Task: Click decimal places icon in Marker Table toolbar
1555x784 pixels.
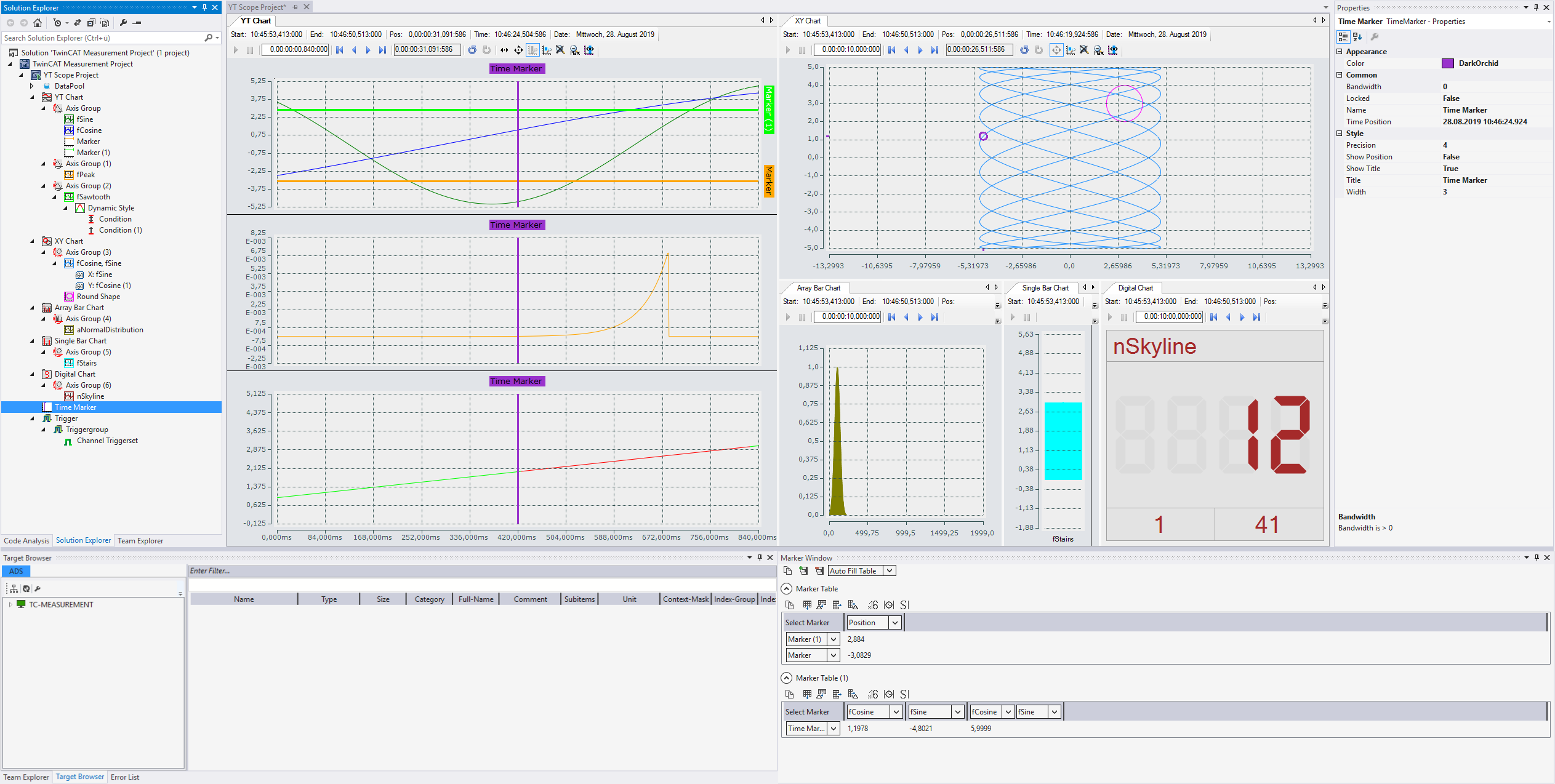Action: point(873,605)
